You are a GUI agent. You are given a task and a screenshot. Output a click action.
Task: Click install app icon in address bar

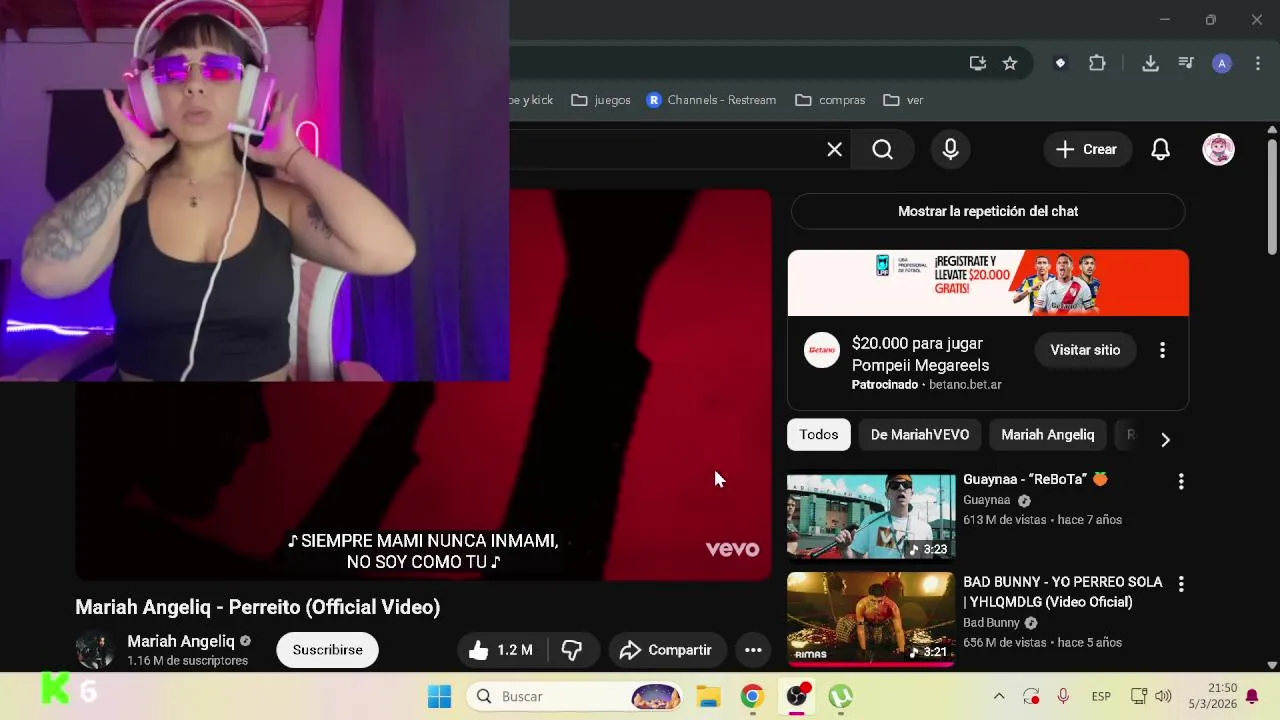(977, 63)
